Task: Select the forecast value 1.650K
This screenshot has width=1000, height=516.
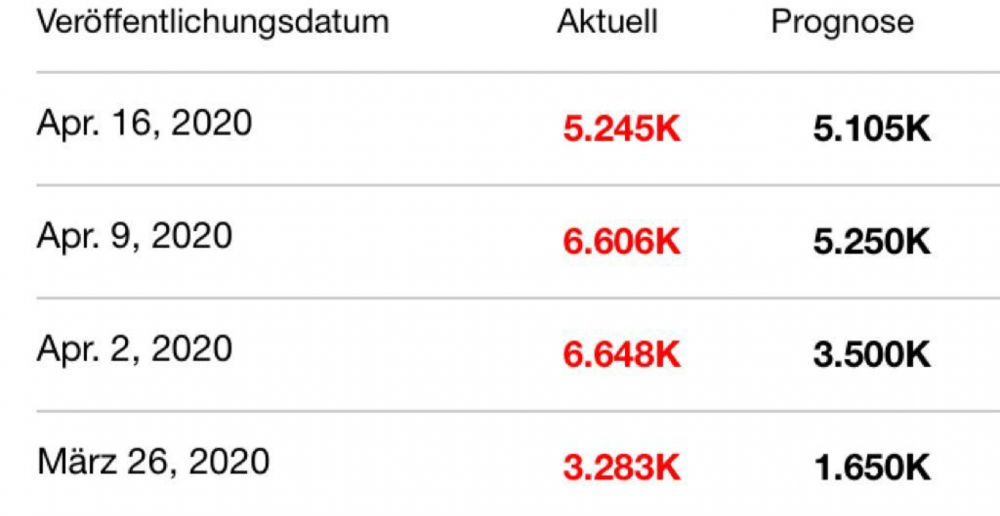Action: point(871,467)
